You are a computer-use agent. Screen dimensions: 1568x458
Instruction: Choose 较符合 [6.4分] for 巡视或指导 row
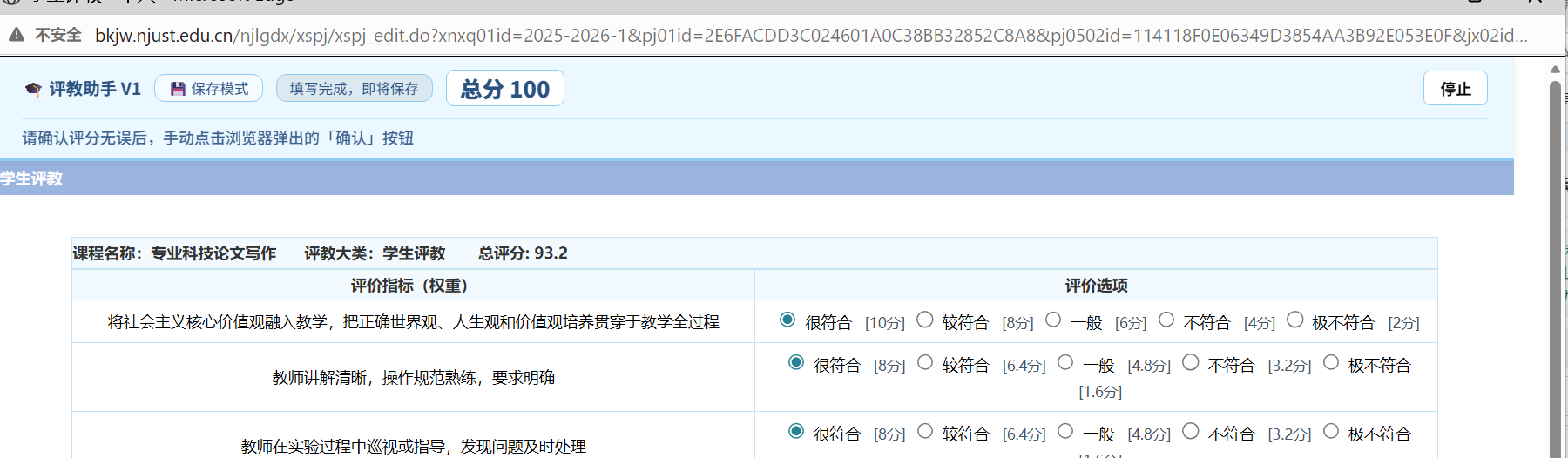click(925, 432)
